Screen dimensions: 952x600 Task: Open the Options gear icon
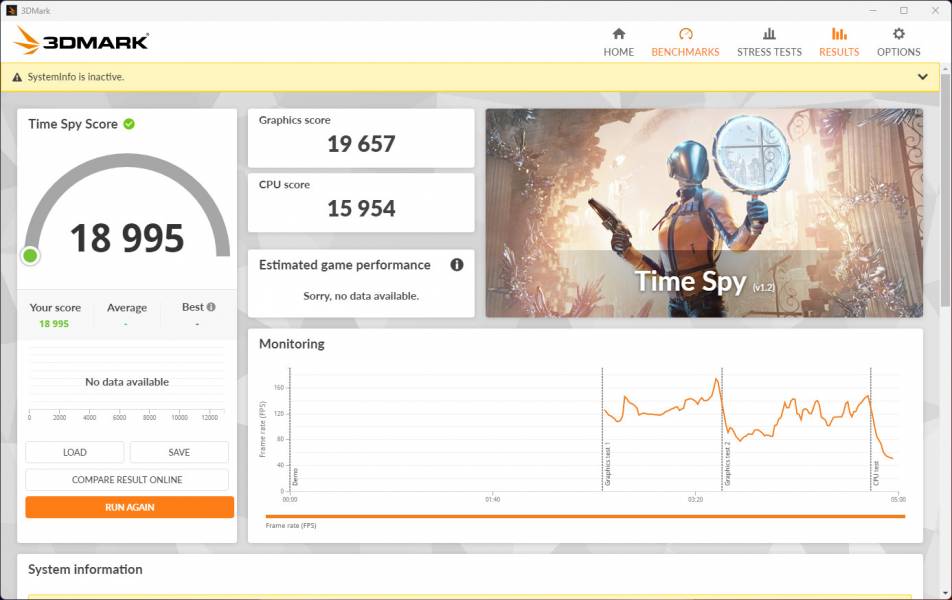[898, 34]
